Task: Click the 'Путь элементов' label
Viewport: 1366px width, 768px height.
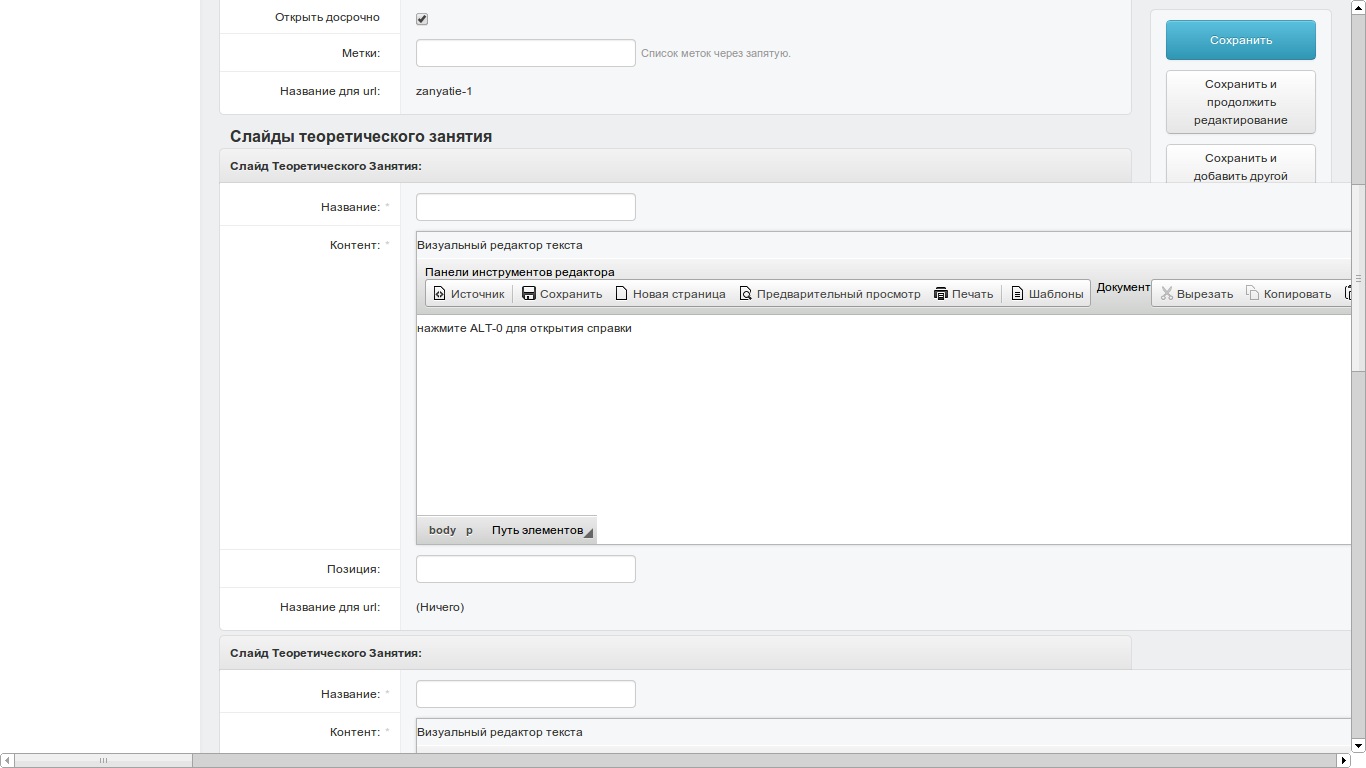Action: click(537, 530)
